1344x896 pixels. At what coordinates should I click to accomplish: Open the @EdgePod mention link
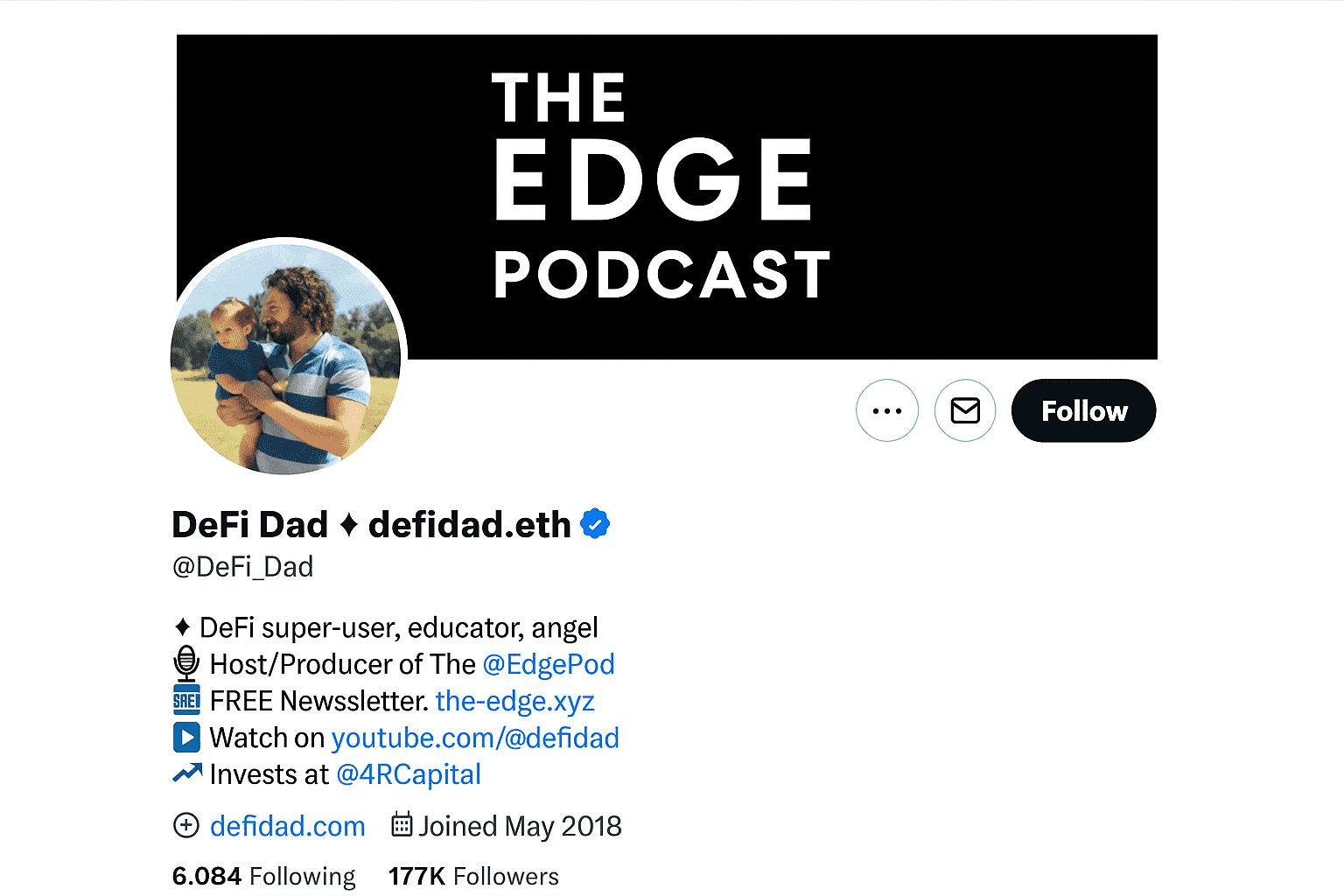point(549,664)
